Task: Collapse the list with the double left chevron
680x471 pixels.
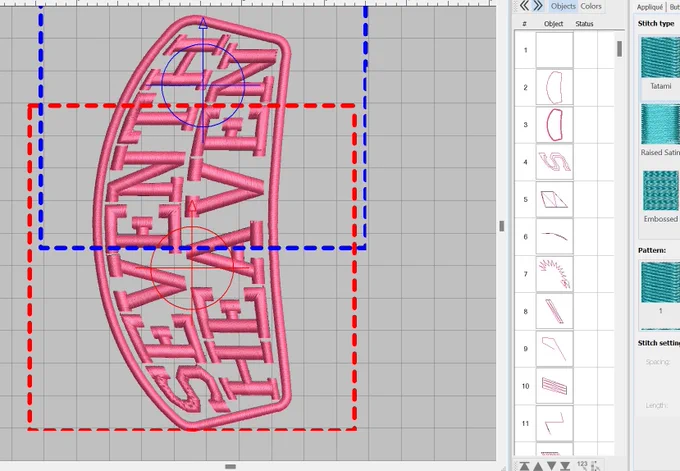Action: (x=524, y=6)
